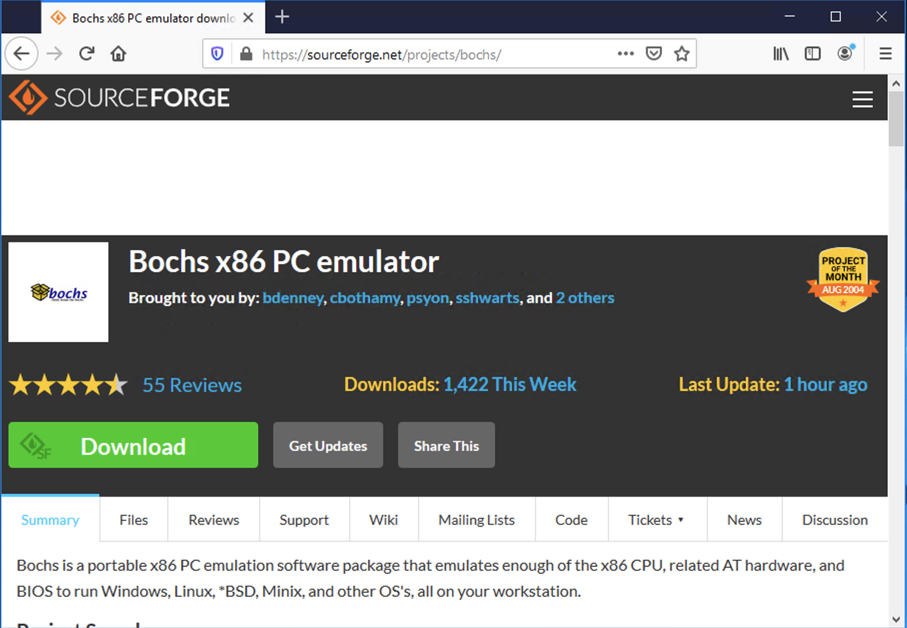907x628 pixels.
Task: Open cbothamy contributor profile
Action: click(365, 298)
